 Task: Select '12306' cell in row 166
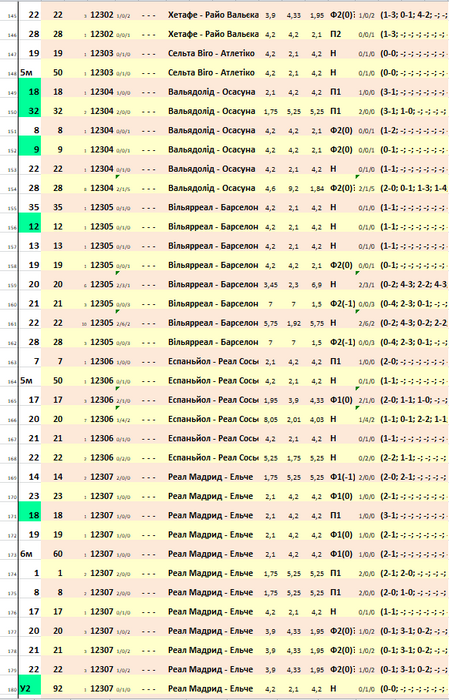102,419
